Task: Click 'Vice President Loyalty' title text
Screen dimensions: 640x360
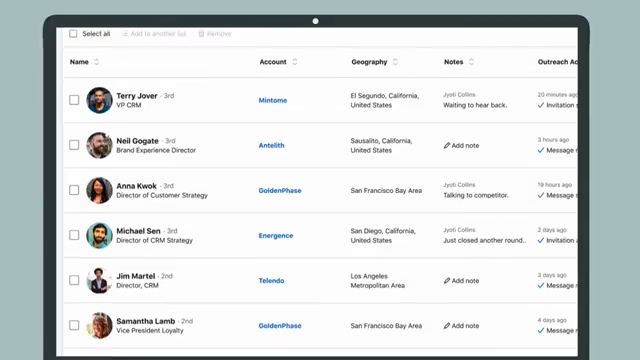Action: coord(150,331)
